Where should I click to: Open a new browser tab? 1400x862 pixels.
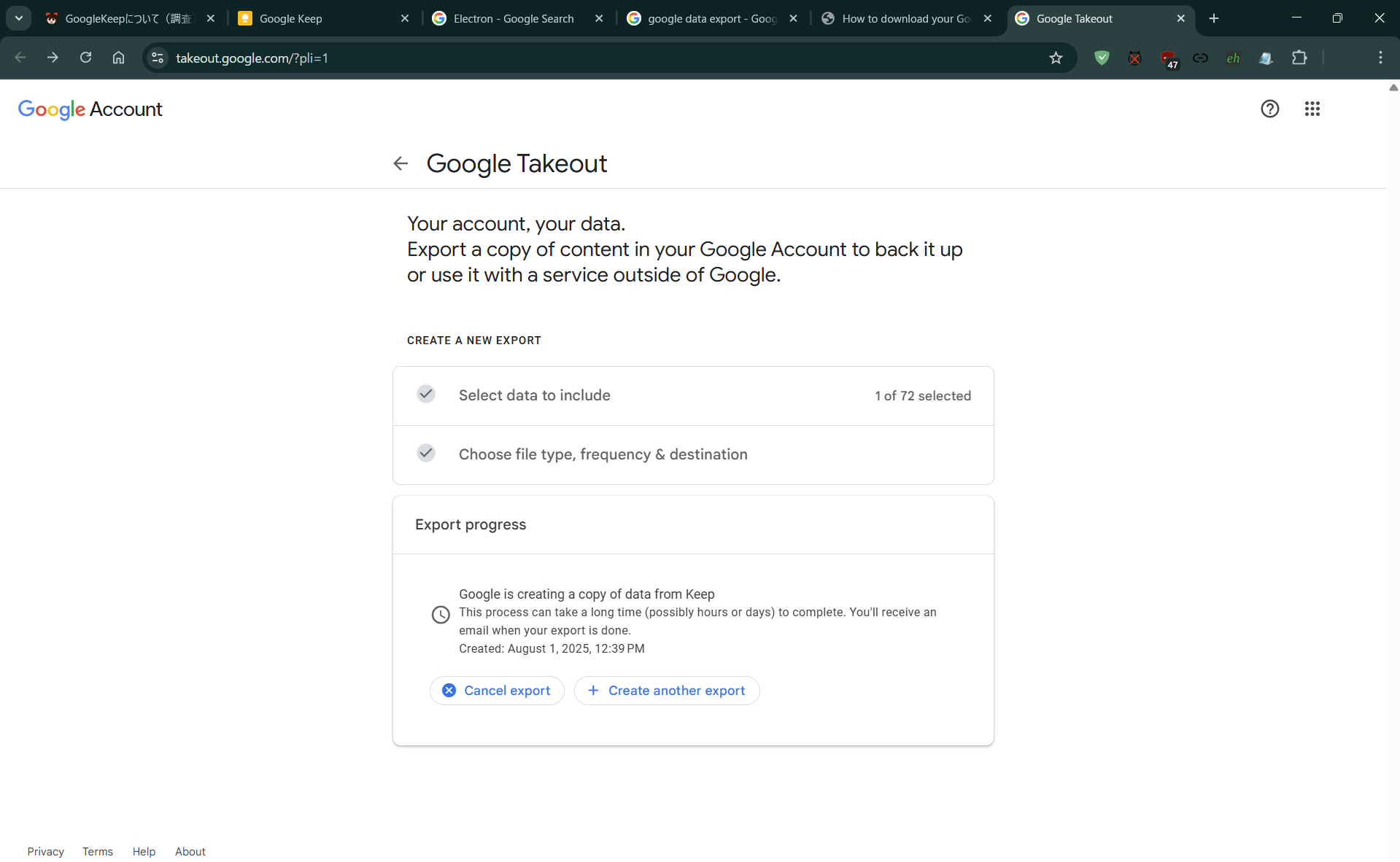pos(1214,18)
